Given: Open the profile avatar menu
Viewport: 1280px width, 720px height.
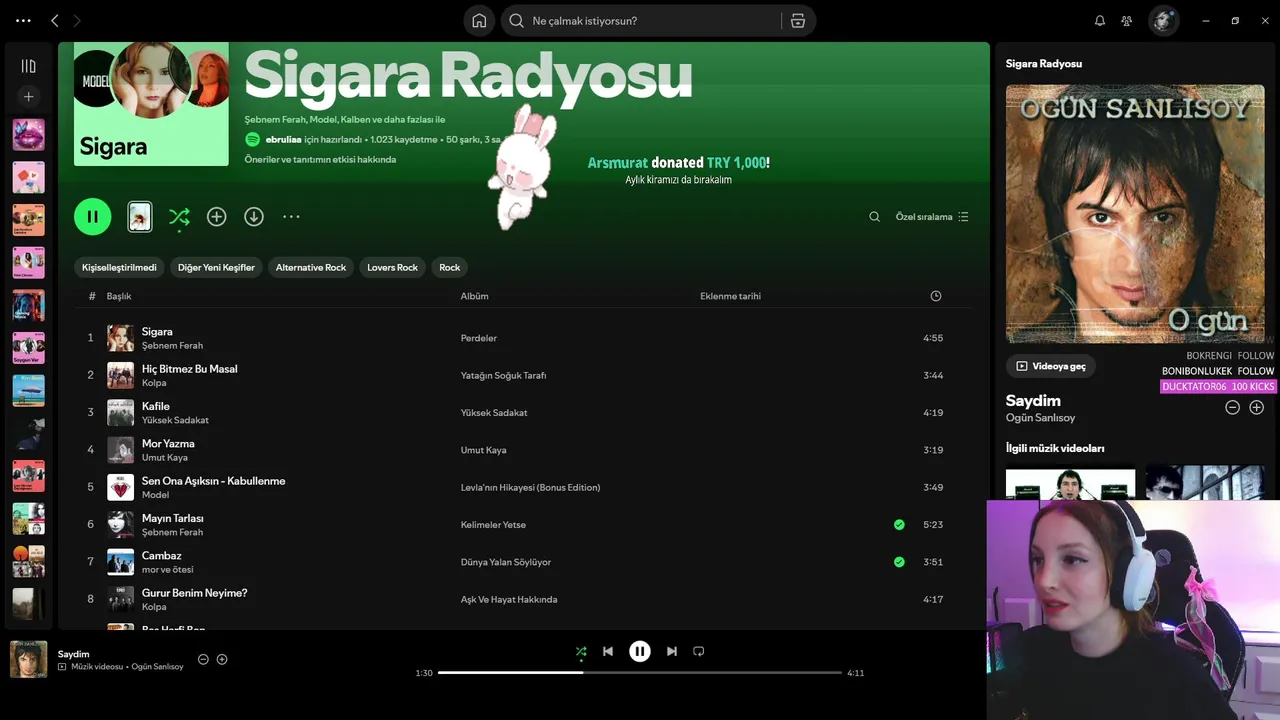Looking at the screenshot, I should click(x=1163, y=21).
